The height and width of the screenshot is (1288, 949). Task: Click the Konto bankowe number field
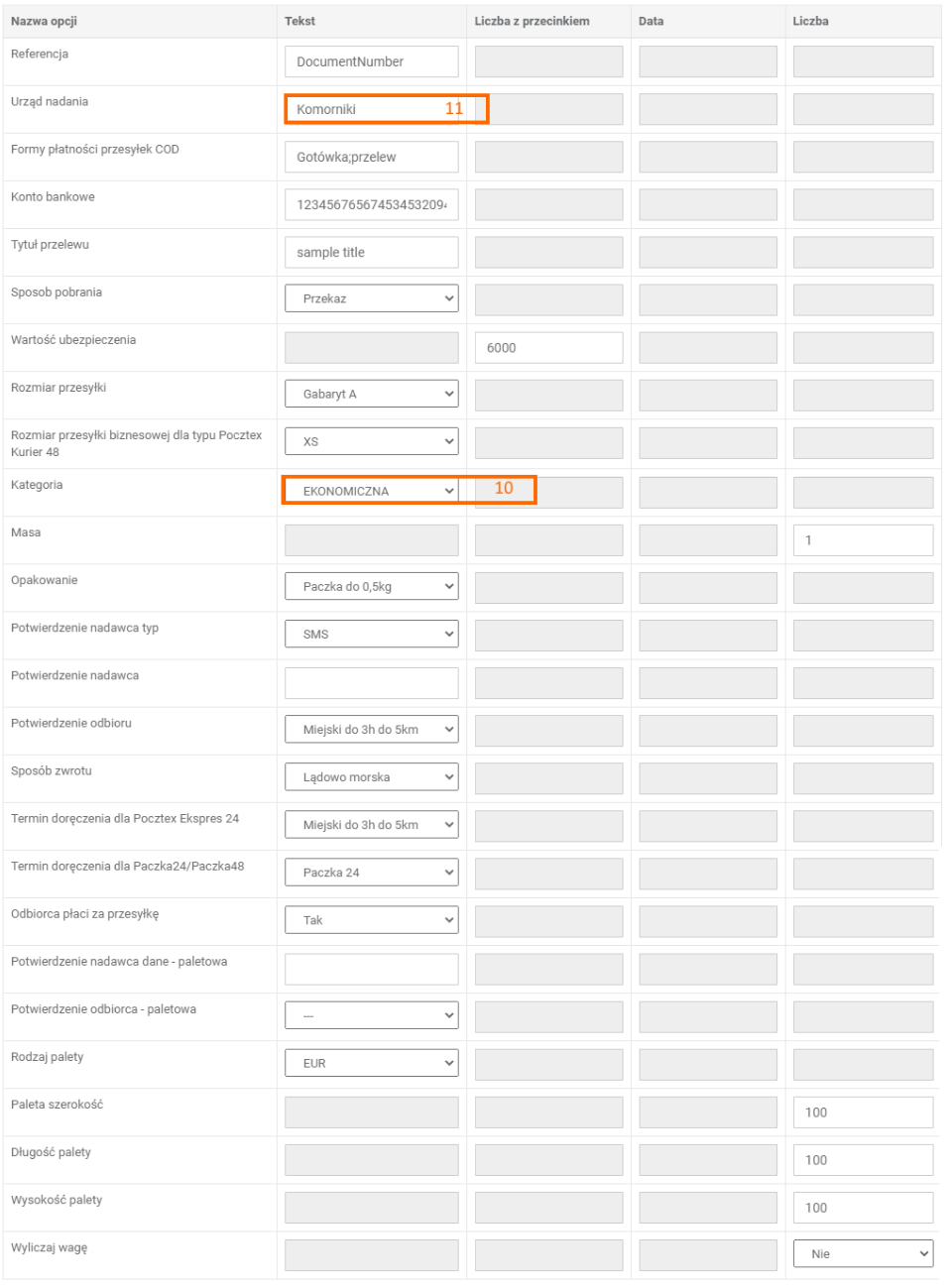(371, 204)
